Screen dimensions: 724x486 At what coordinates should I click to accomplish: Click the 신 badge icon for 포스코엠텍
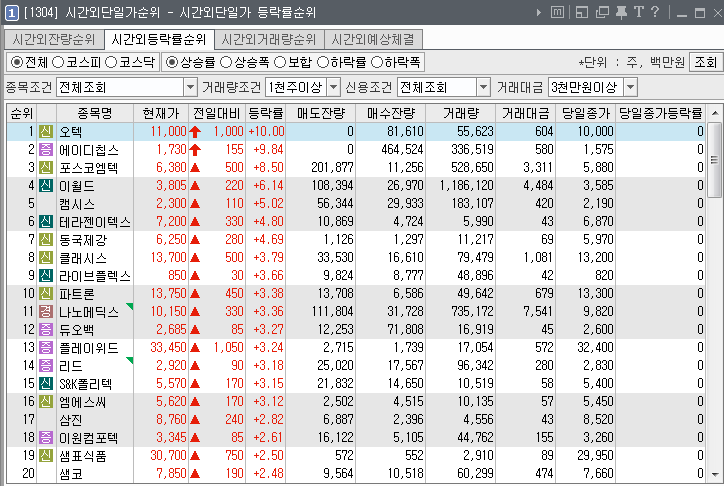46,168
